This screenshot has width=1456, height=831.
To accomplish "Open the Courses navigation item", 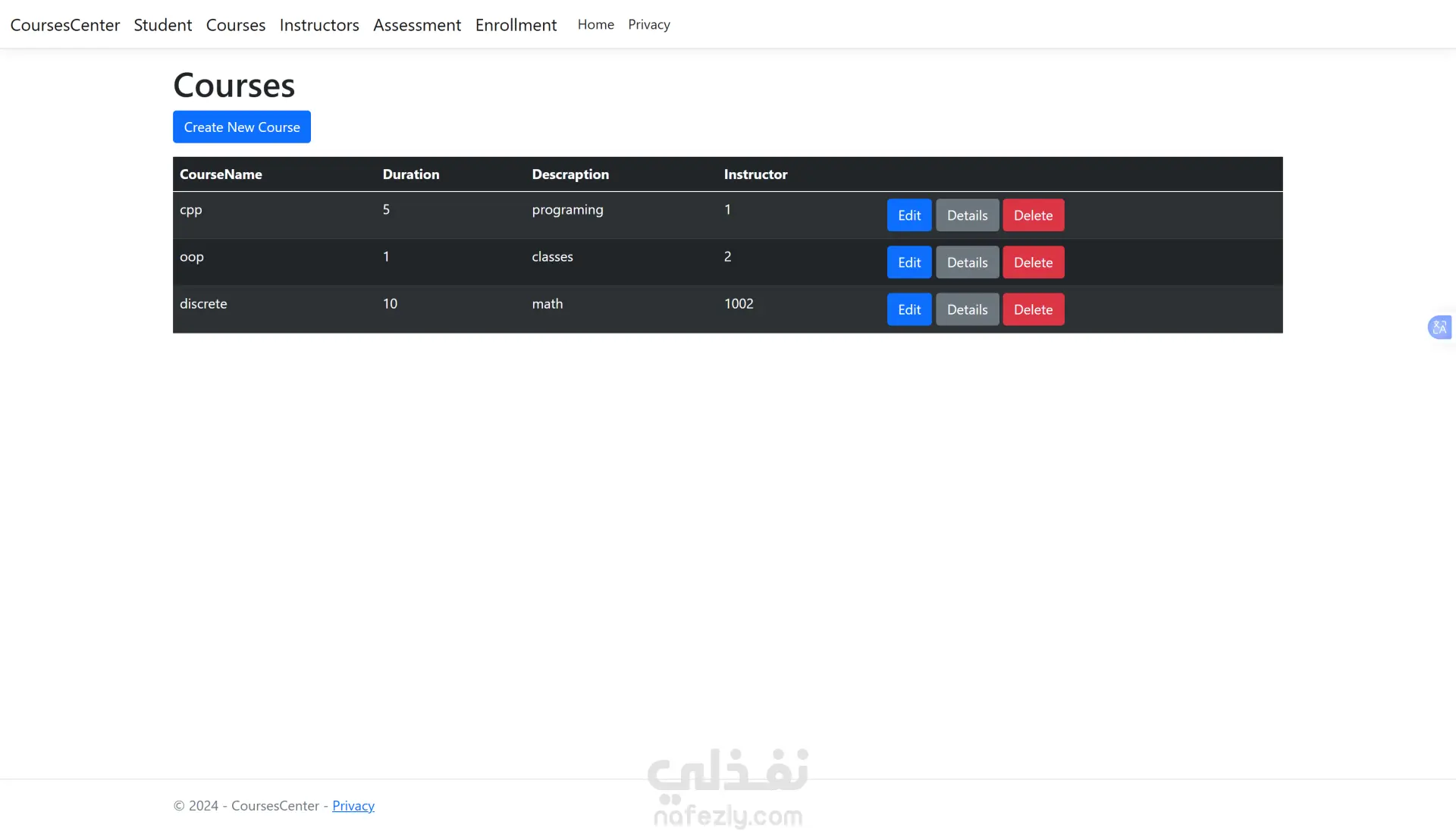I will tap(236, 25).
